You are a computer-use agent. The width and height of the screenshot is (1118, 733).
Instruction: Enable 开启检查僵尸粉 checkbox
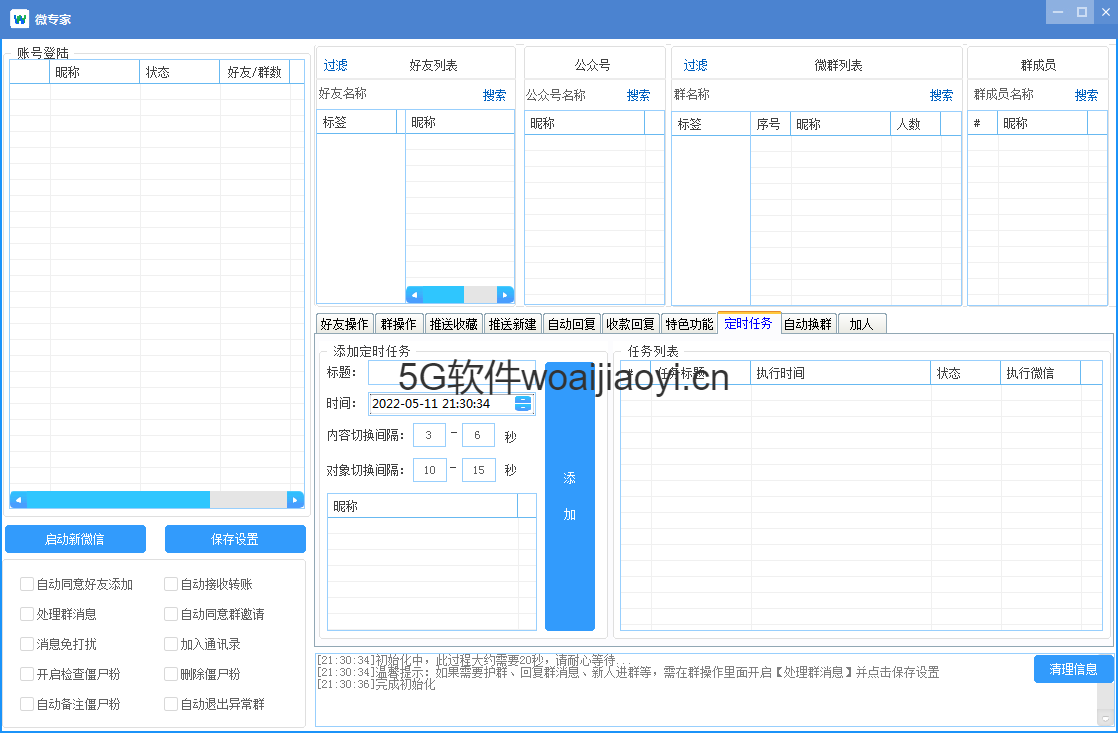[27, 674]
